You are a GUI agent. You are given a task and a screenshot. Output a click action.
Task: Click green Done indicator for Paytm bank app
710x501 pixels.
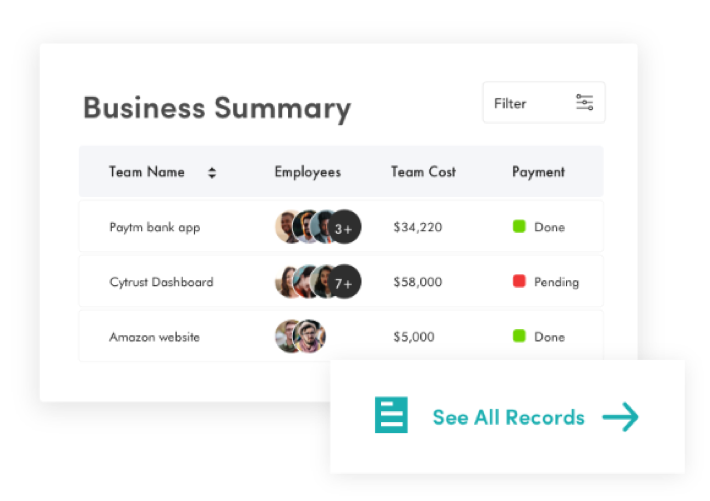coord(519,226)
